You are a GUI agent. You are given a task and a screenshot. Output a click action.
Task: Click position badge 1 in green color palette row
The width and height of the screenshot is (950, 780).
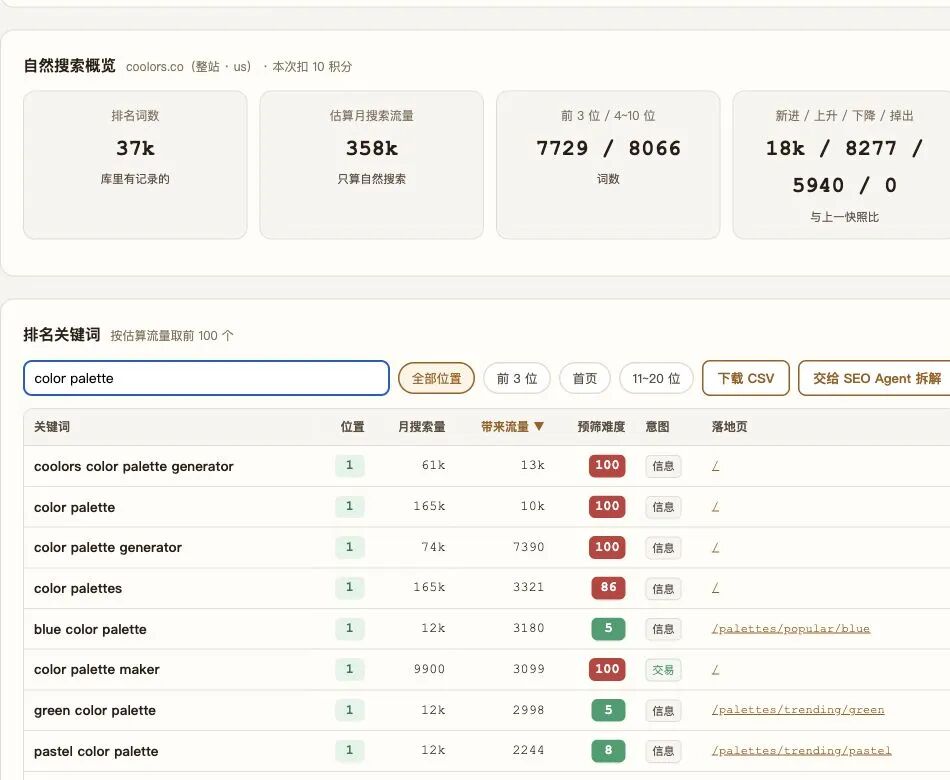coord(350,710)
